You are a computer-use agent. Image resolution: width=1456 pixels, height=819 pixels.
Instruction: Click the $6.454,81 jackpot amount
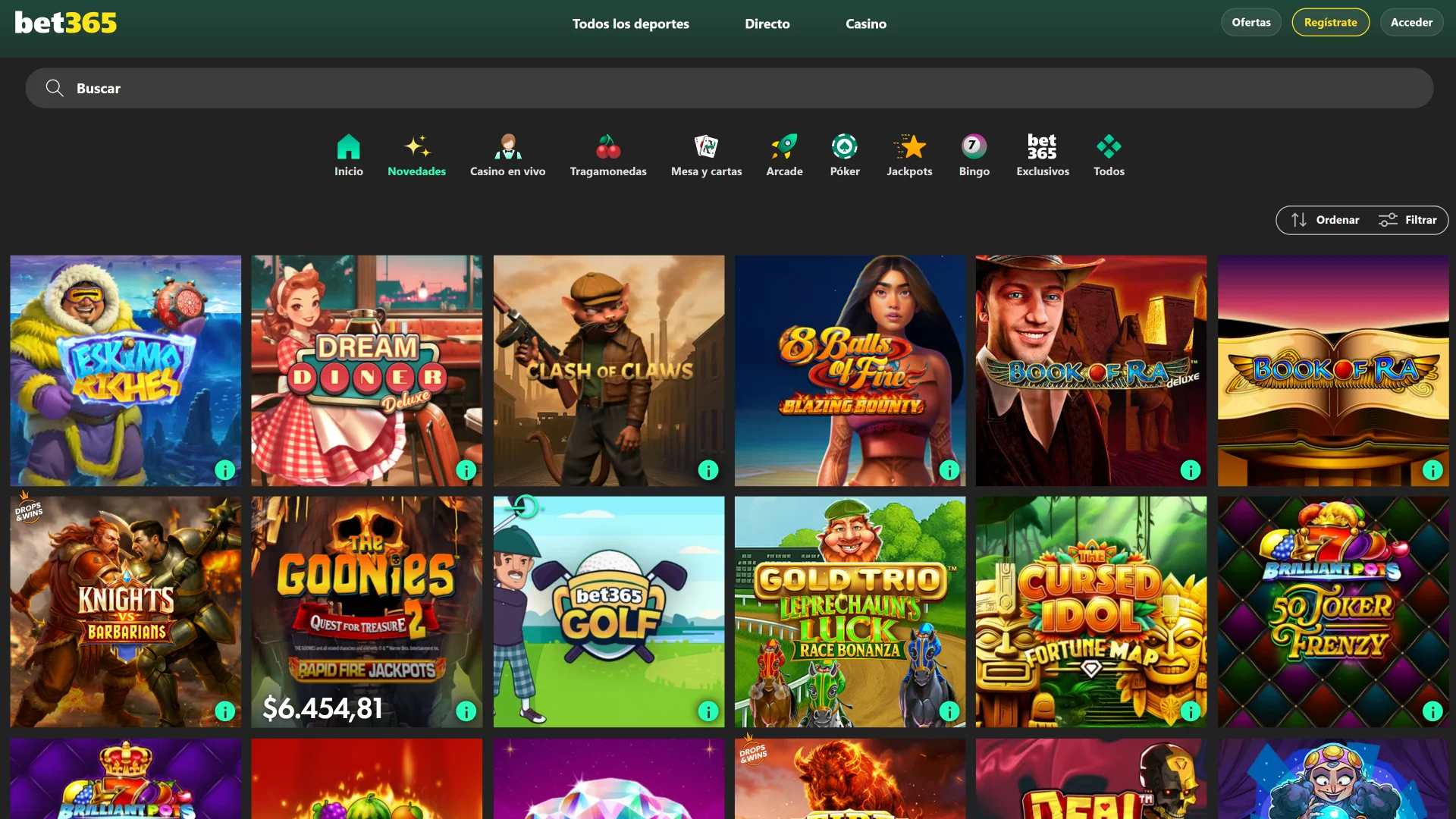coord(322,708)
